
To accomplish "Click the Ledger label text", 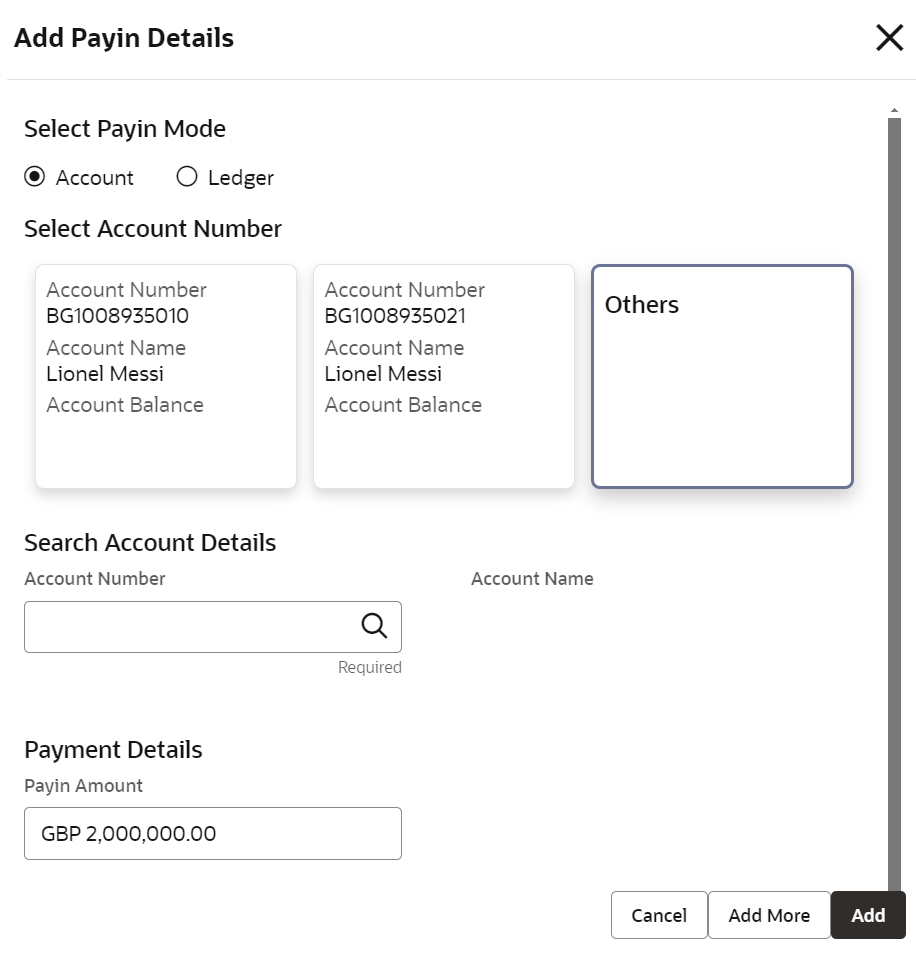I will tap(241, 178).
